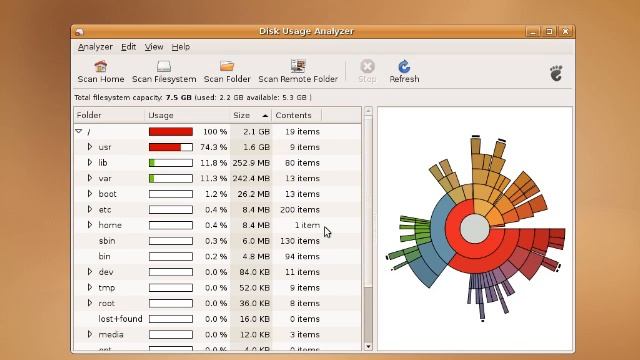
Task: Click the total filesystem capacity status text
Action: (193, 98)
